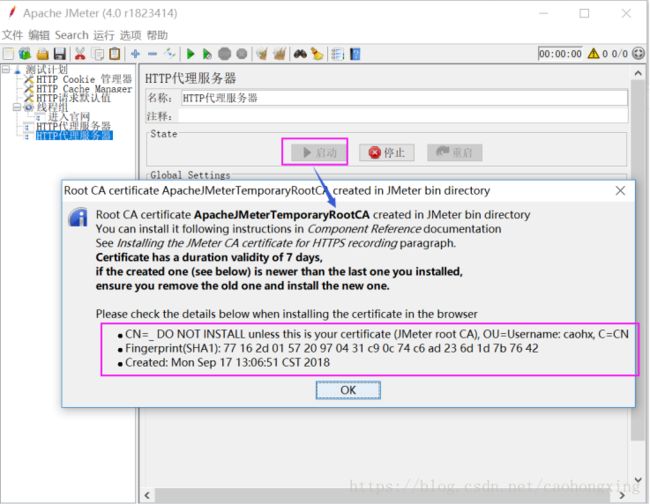650x504 pixels.
Task: Reset search with the yellow brush icon
Action: 317,54
